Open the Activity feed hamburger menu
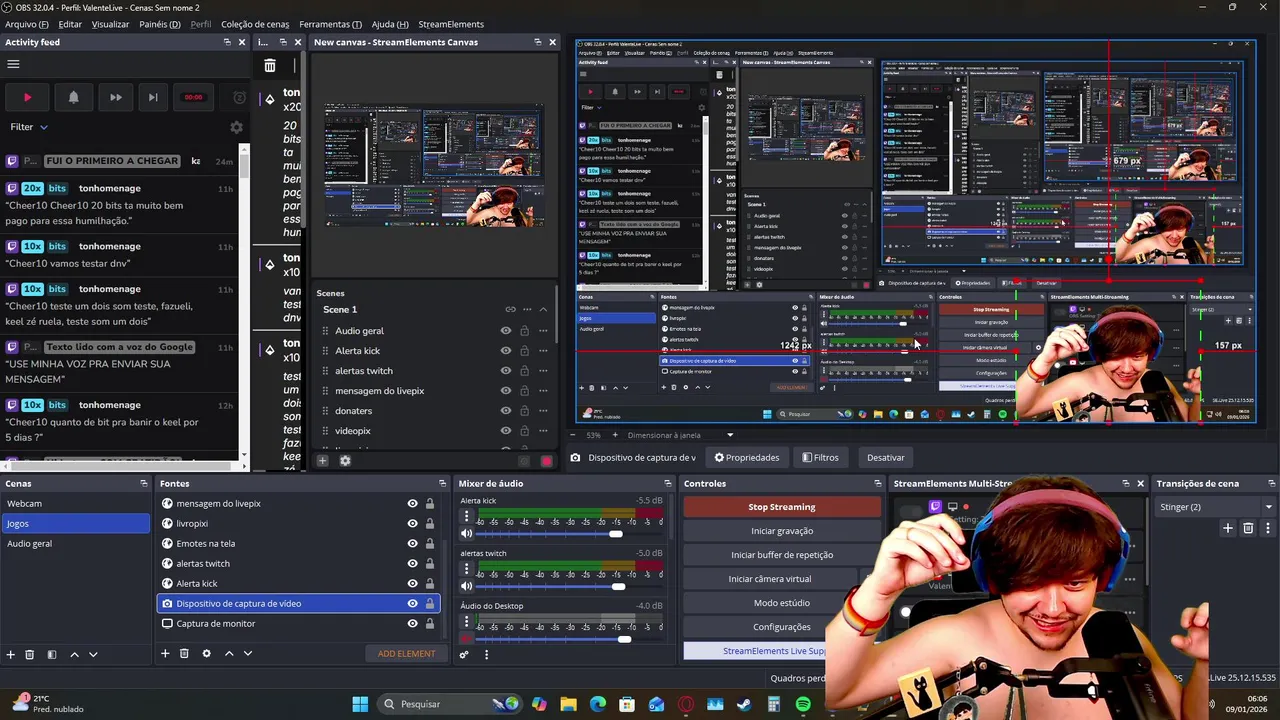The width and height of the screenshot is (1280, 720). coord(13,64)
